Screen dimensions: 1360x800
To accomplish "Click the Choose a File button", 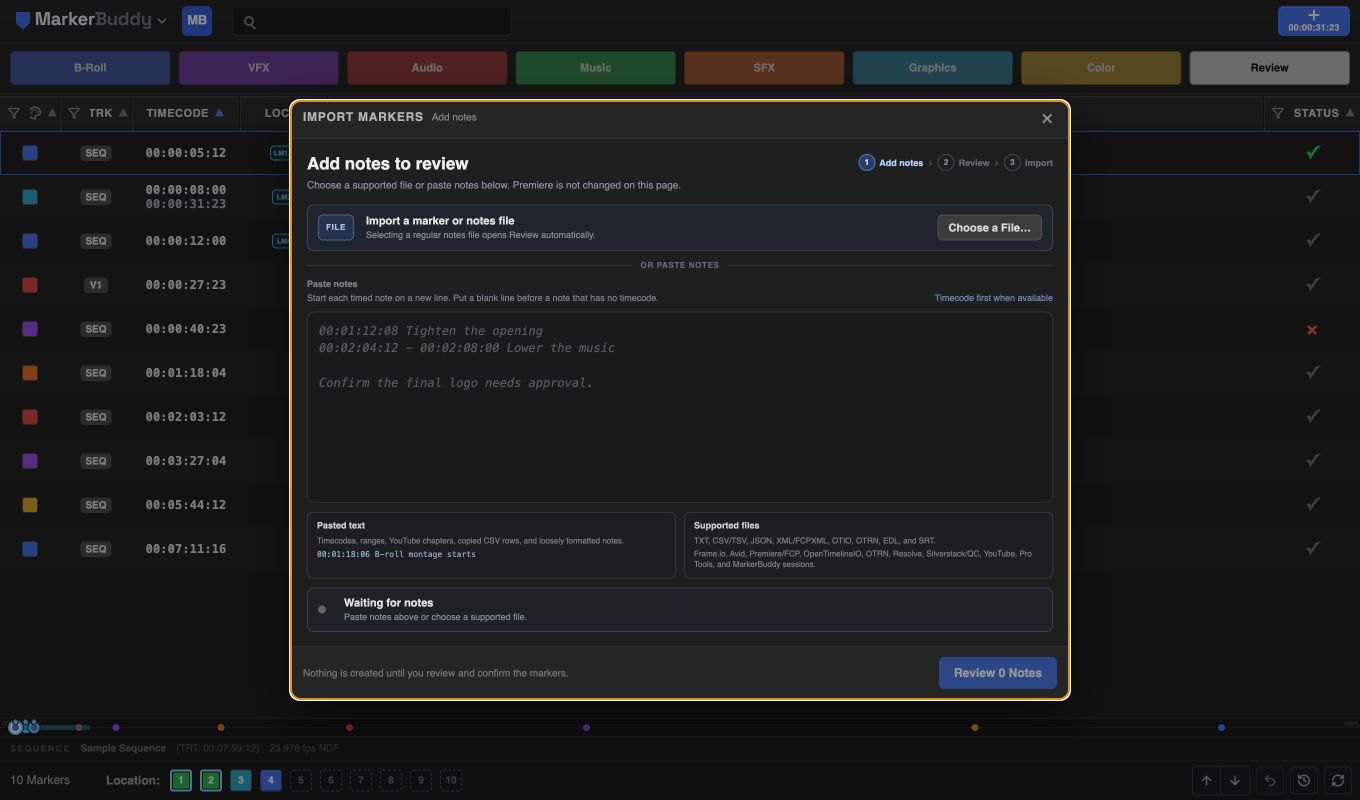I will click(x=989, y=227).
